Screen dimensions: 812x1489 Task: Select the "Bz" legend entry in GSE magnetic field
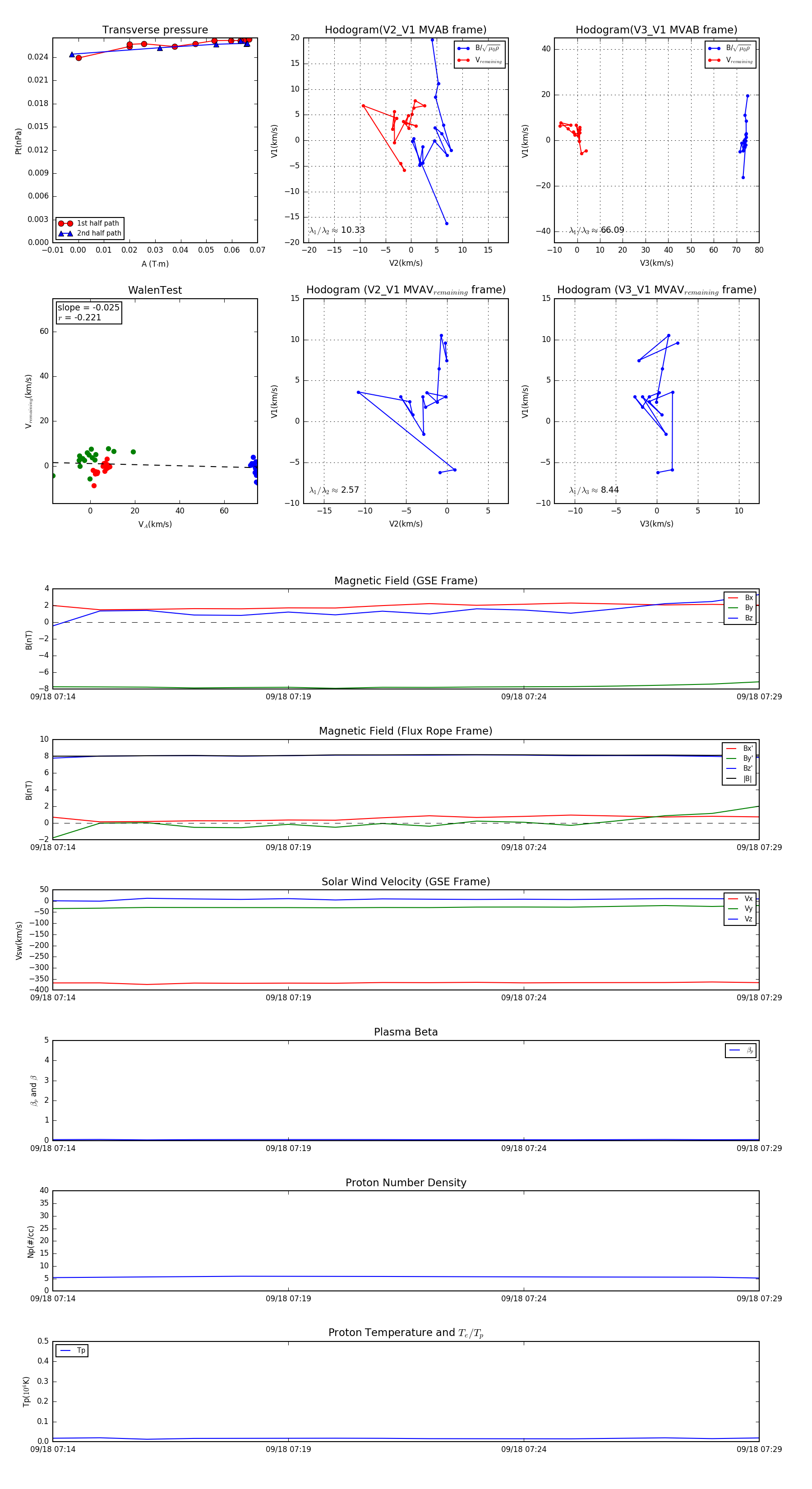click(740, 619)
